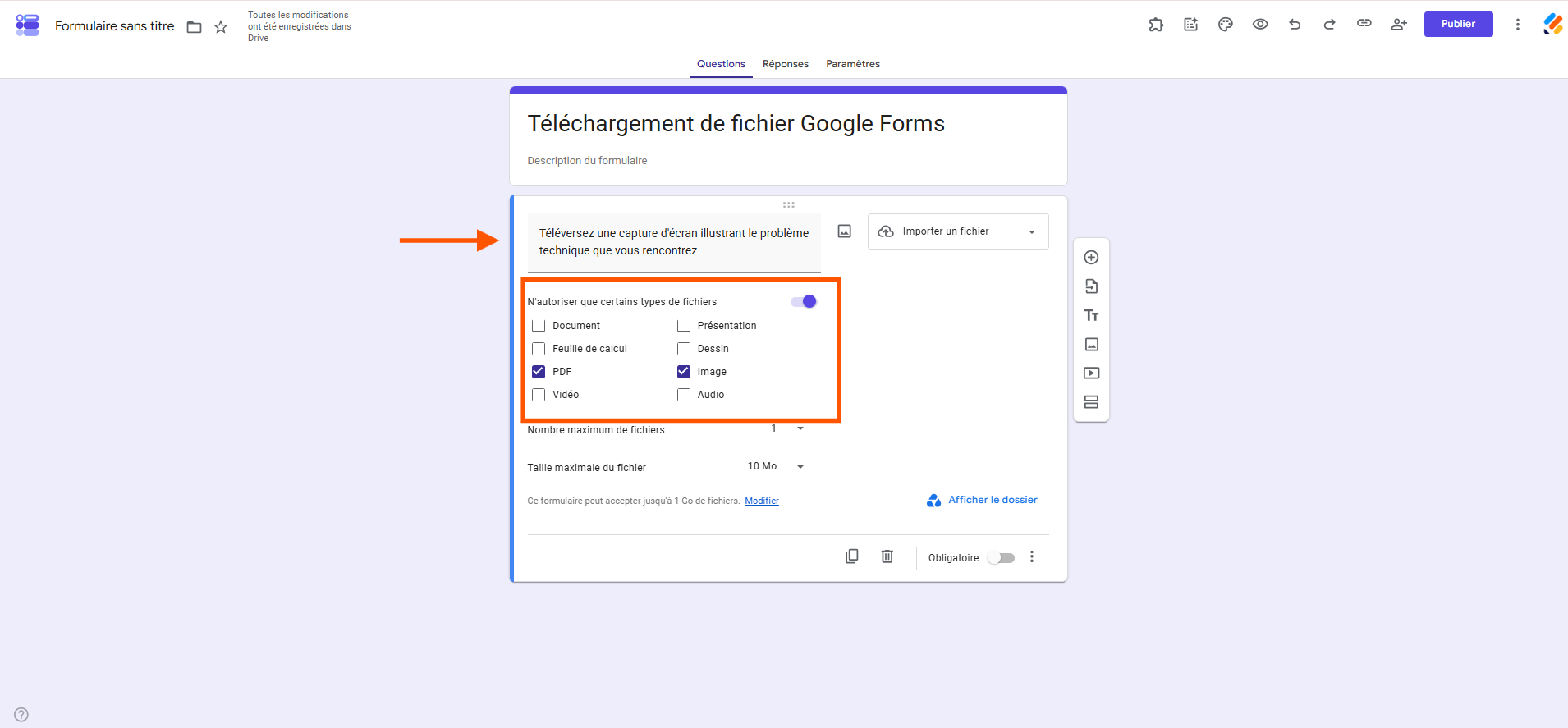The image size is (1568, 728).
Task: Uncheck the PDF file type
Action: (x=539, y=372)
